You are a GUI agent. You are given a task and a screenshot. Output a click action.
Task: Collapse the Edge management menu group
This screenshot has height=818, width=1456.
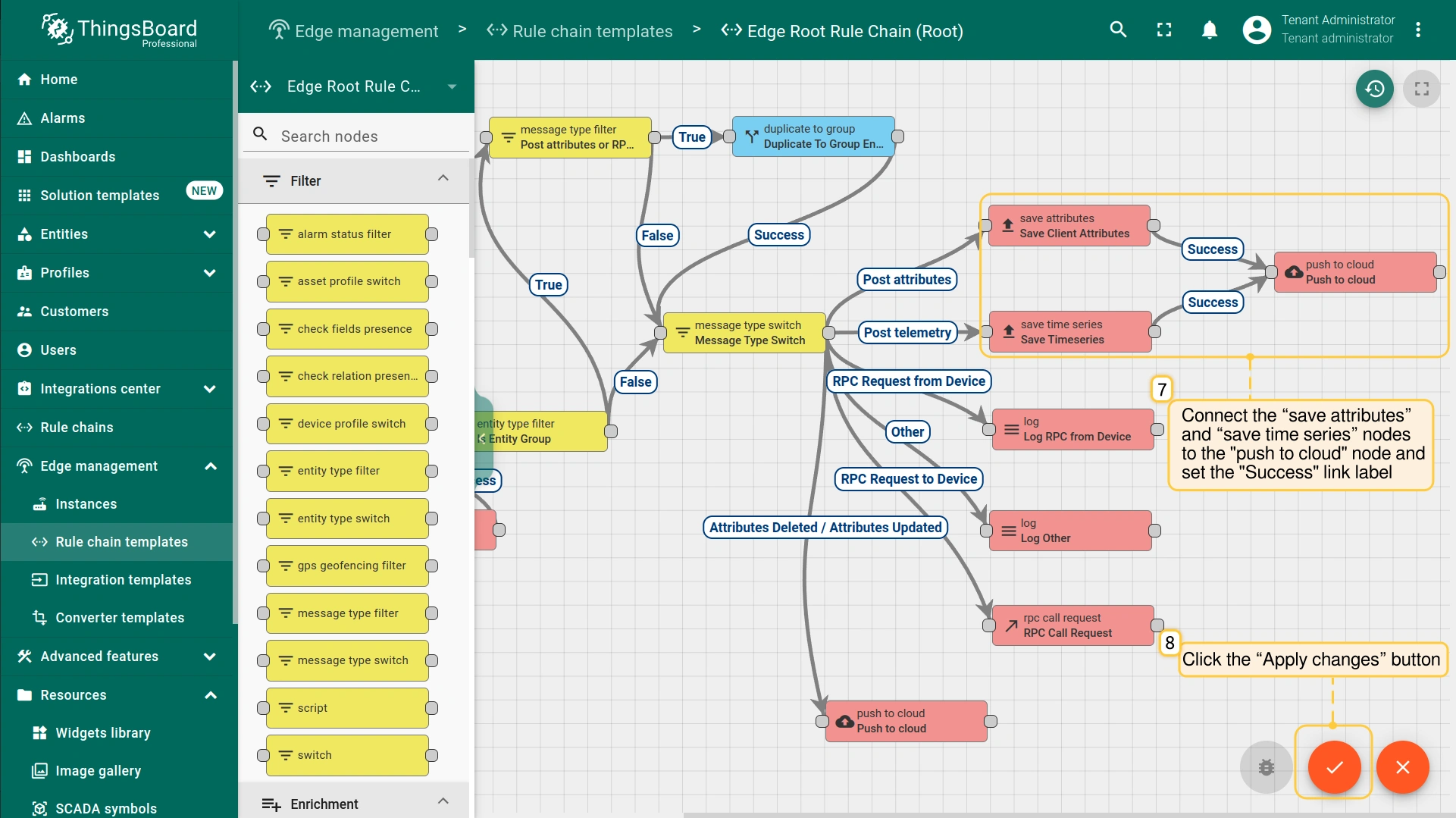point(210,466)
